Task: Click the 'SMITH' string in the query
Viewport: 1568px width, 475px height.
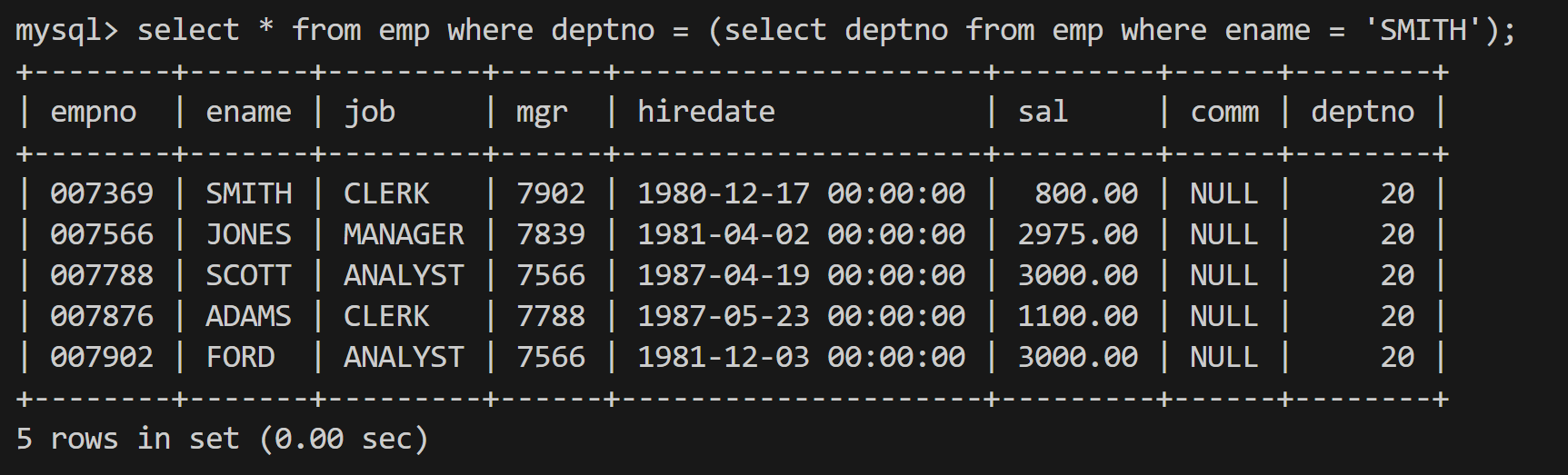Action: pyautogui.click(x=1423, y=31)
